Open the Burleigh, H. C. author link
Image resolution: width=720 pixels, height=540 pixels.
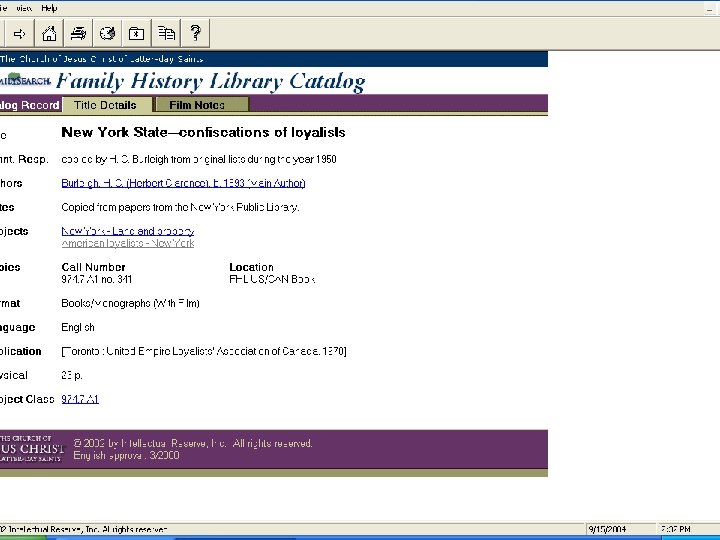[183, 183]
